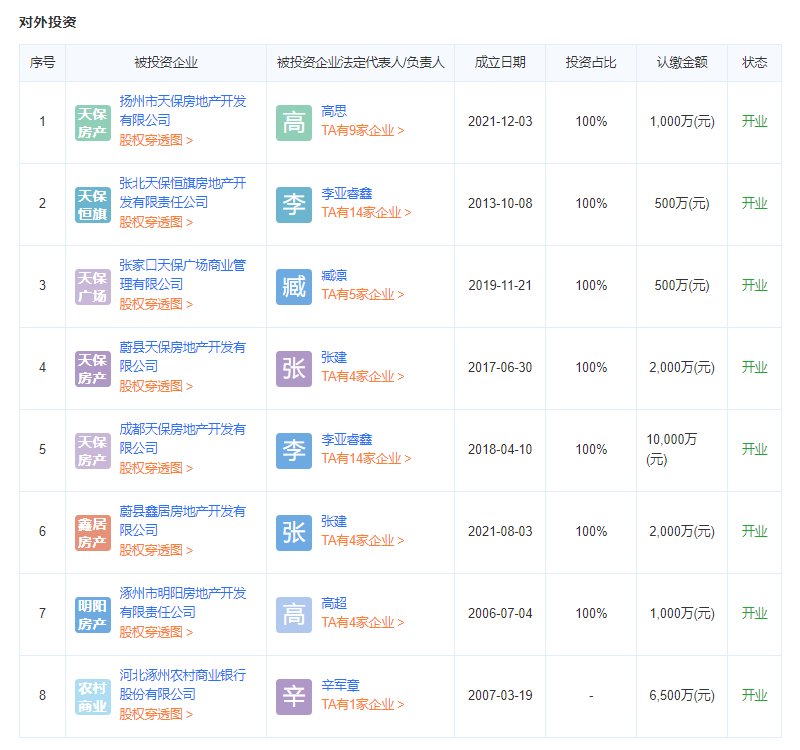
Task: Click 臧 avatar icon
Action: coord(293,287)
